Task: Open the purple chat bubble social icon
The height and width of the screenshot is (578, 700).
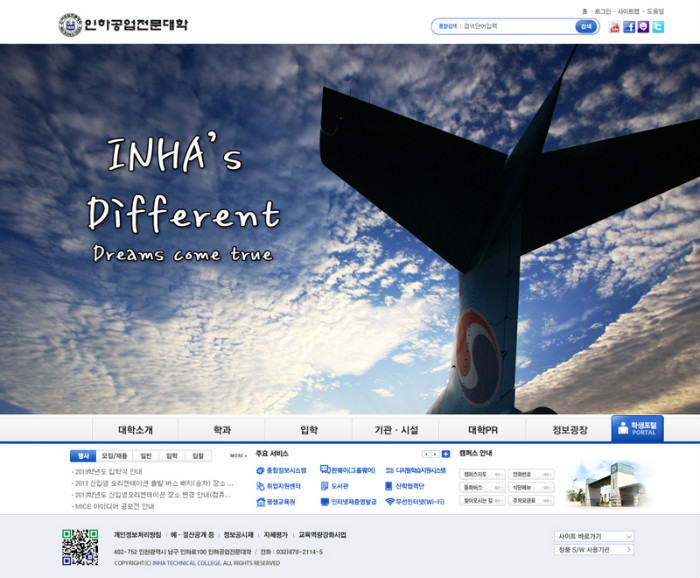Action: pyautogui.click(x=643, y=27)
